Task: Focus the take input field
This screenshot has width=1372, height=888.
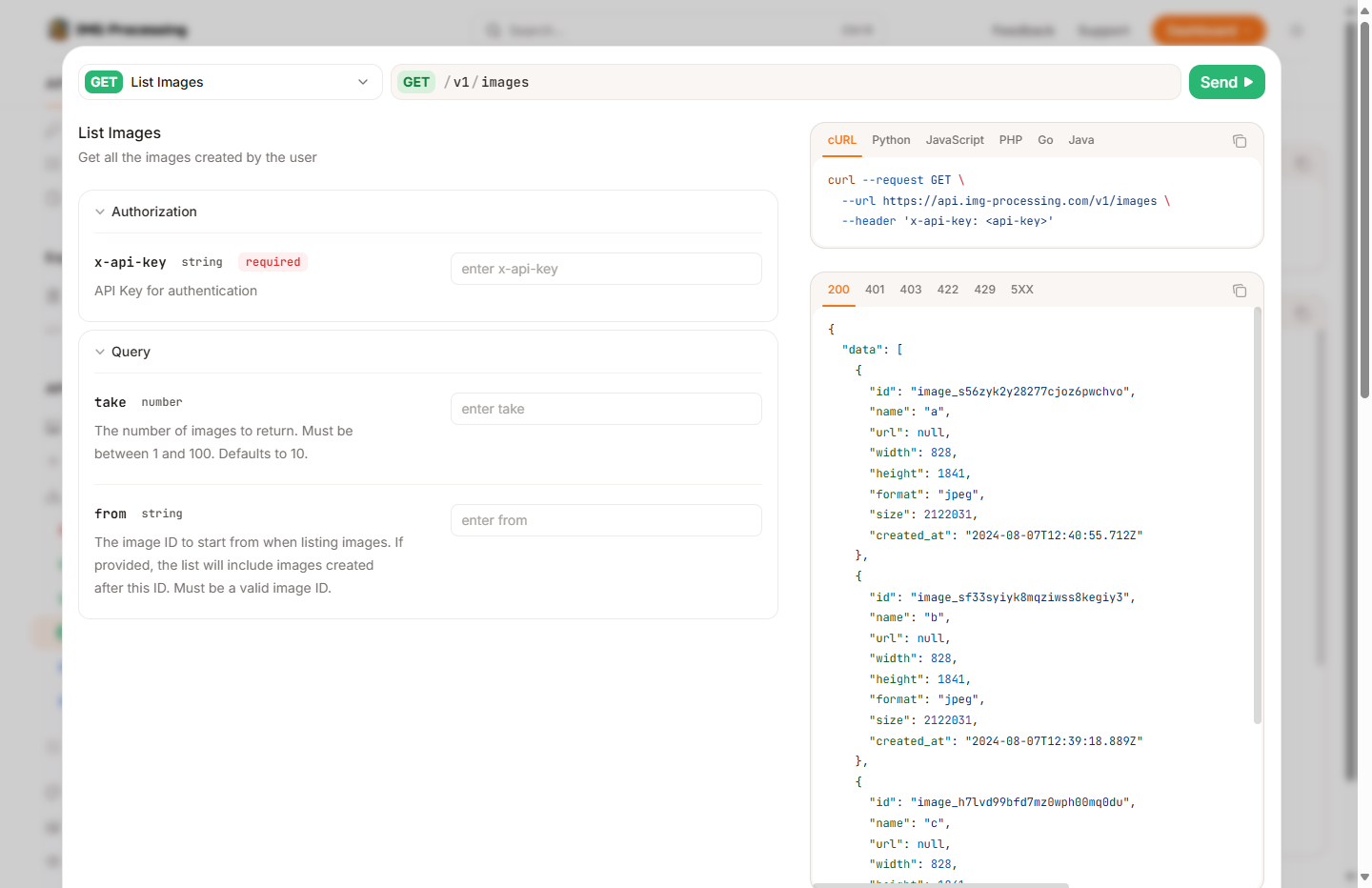Action: click(x=606, y=409)
